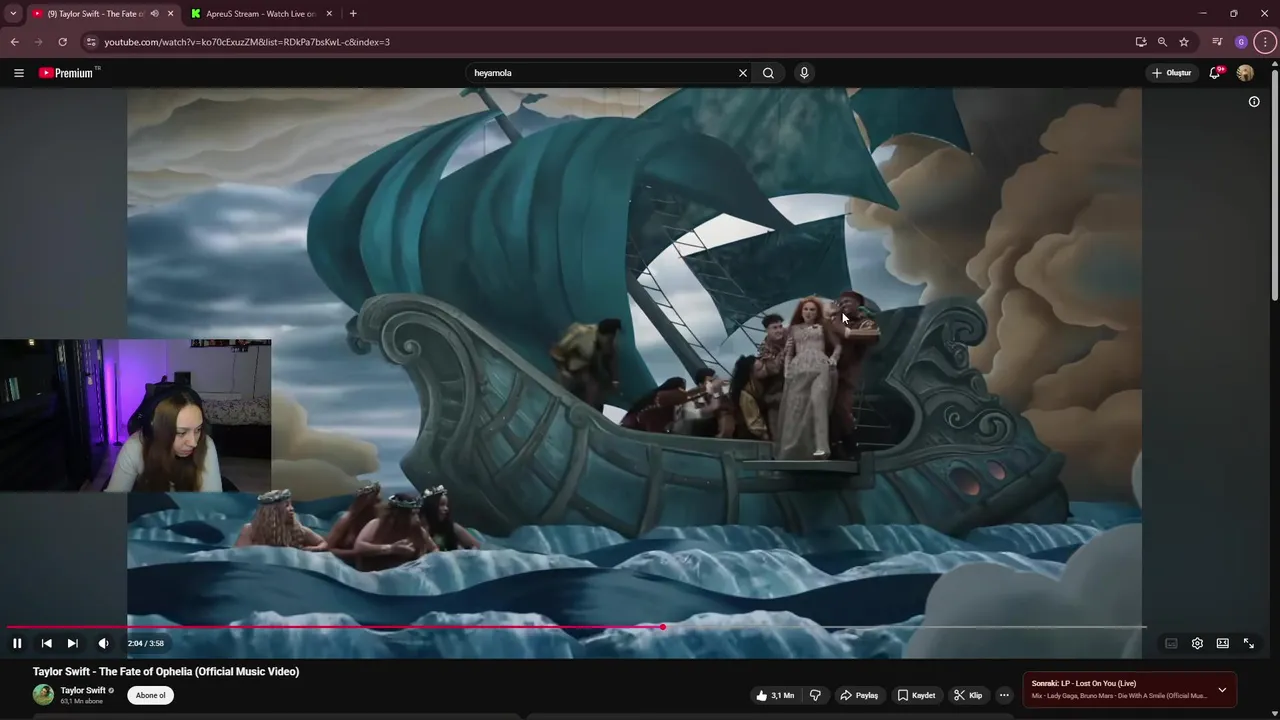Switch to ApreuS Stream browser tab
The height and width of the screenshot is (720, 1280).
coord(262,14)
